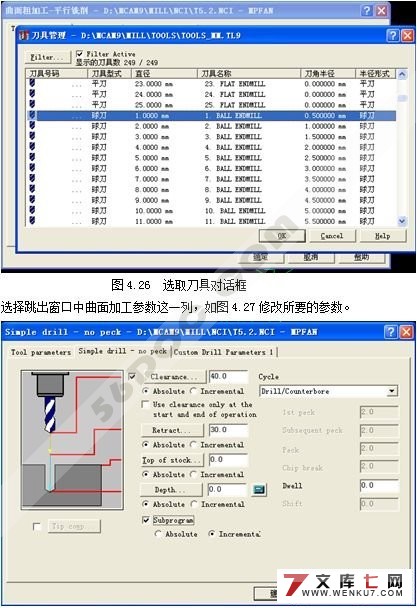The height and width of the screenshot is (608, 417).
Task: Click scroll up arrow of tool list
Action: pyautogui.click(x=402, y=74)
